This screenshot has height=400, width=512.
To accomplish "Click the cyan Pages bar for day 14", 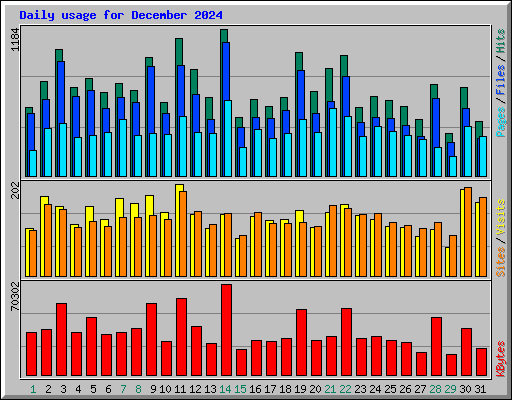I will tap(228, 138).
